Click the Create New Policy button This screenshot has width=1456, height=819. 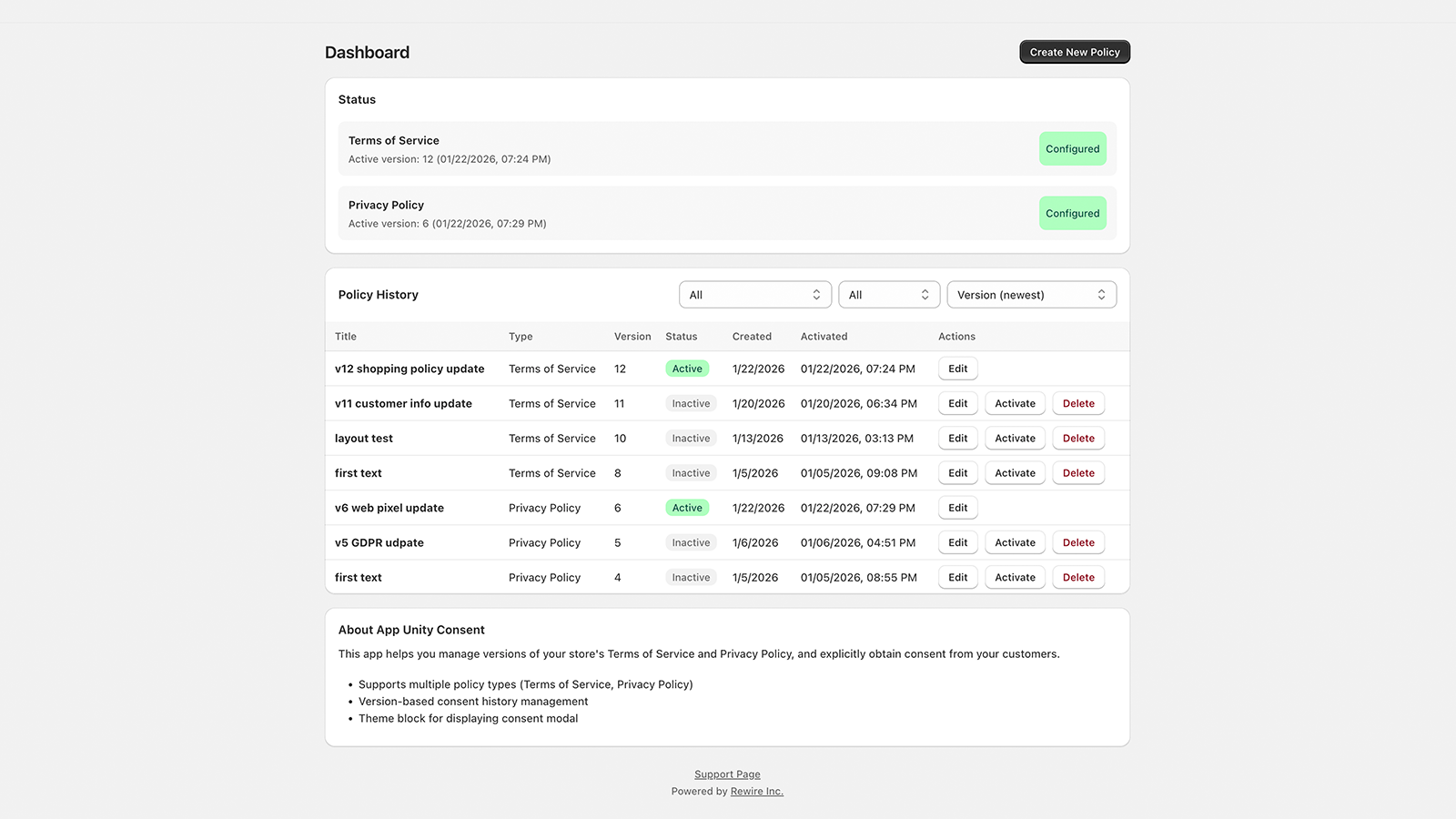point(1075,52)
